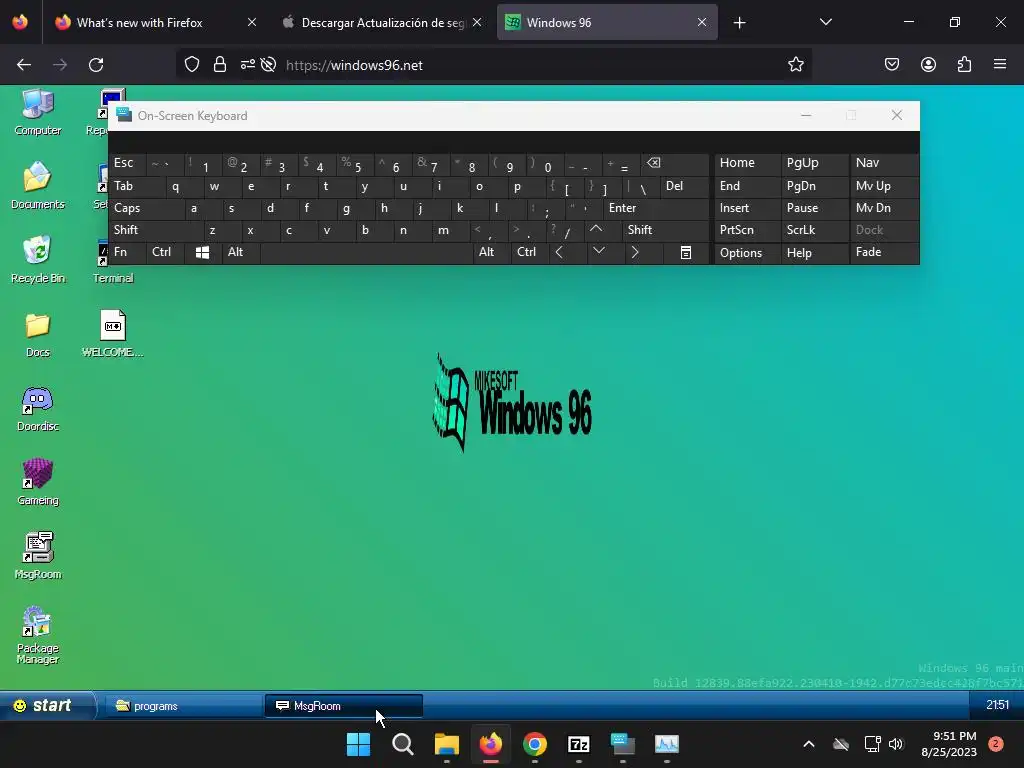Open the Recycle Bin desktop icon
Image resolution: width=1024 pixels, height=768 pixels.
tap(38, 260)
